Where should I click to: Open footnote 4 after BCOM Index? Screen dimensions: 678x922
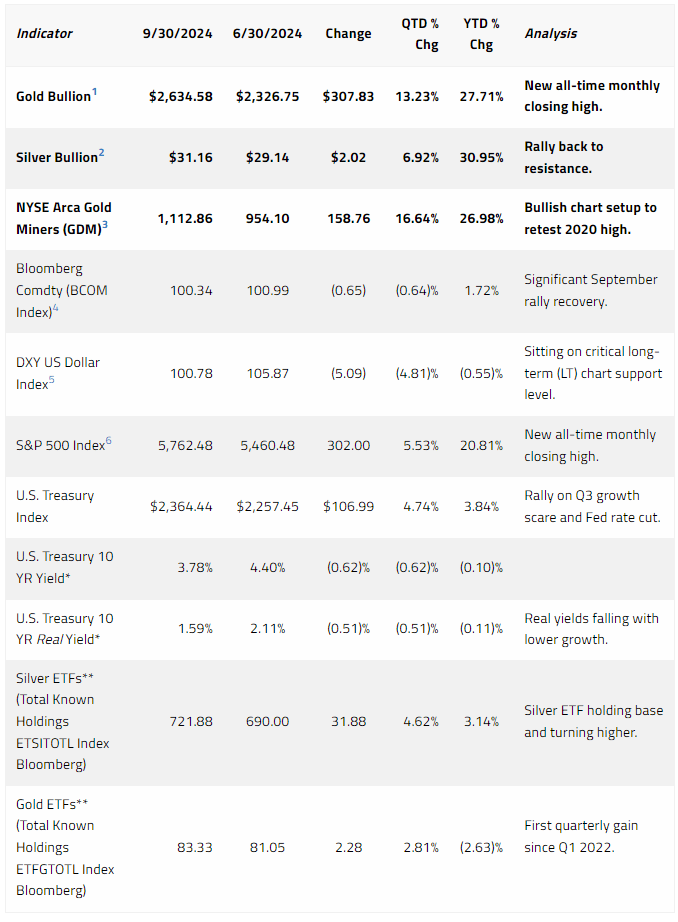56,308
